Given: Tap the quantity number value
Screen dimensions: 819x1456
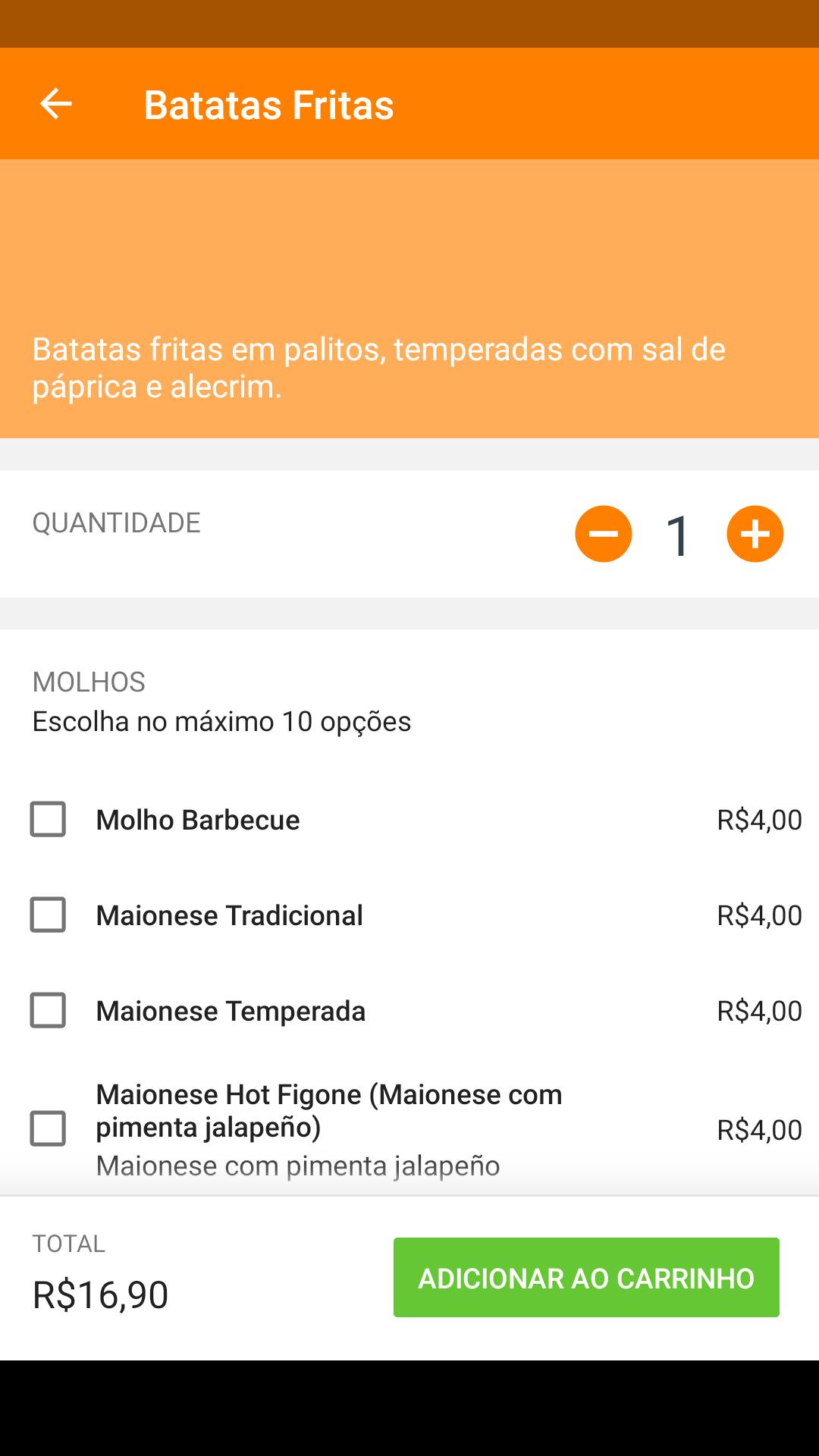Looking at the screenshot, I should point(678,535).
